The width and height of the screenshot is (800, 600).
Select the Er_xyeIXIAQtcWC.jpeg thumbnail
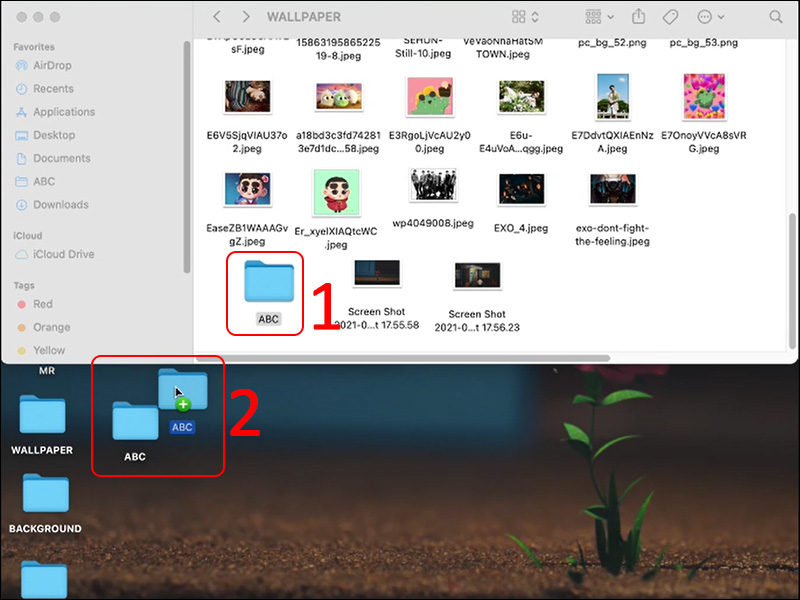pos(336,192)
